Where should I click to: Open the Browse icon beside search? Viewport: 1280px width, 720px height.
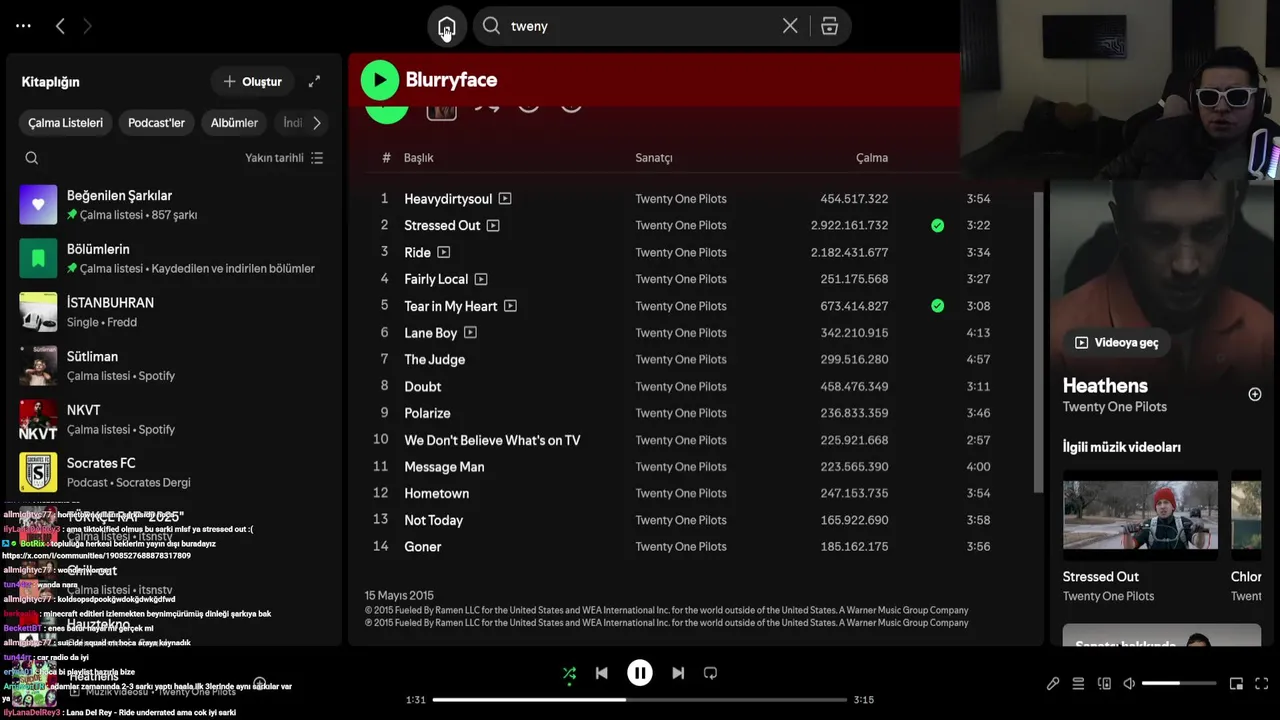[829, 26]
